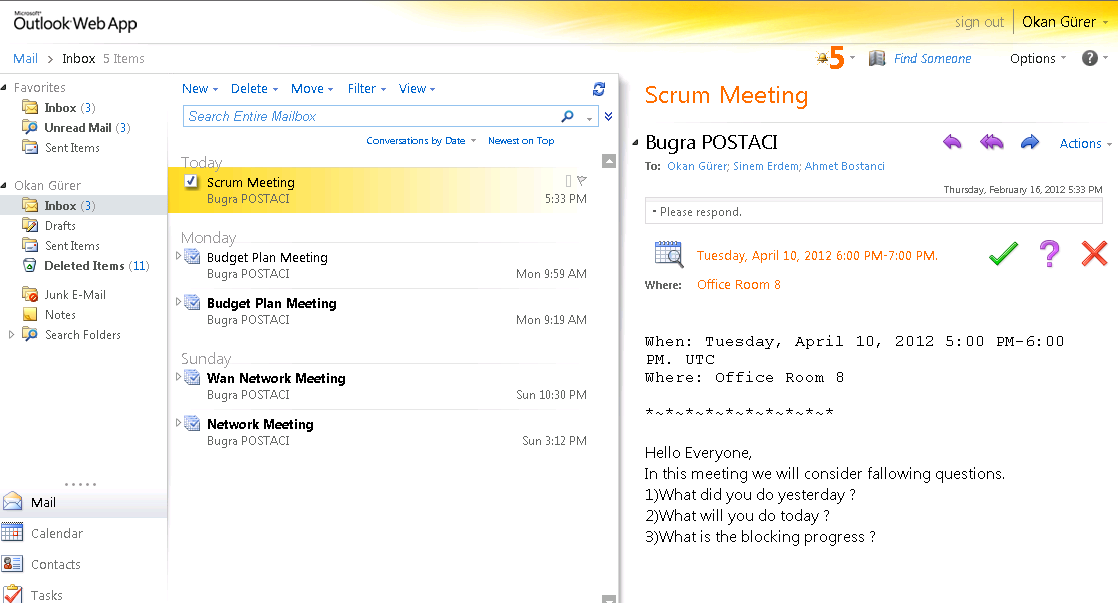Screen dimensions: 1118x603
Task: Open the New message menu
Action: coord(199,89)
